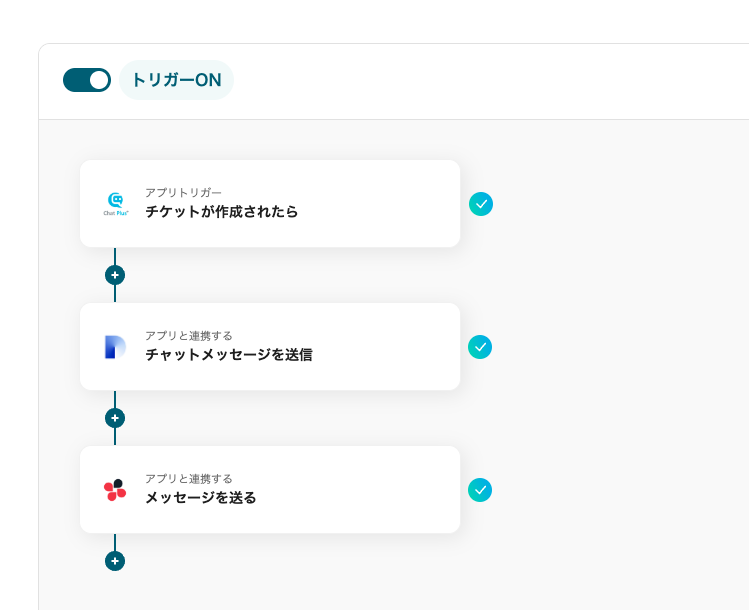Open the チケットが作成されたら trigger step

pyautogui.click(x=270, y=203)
